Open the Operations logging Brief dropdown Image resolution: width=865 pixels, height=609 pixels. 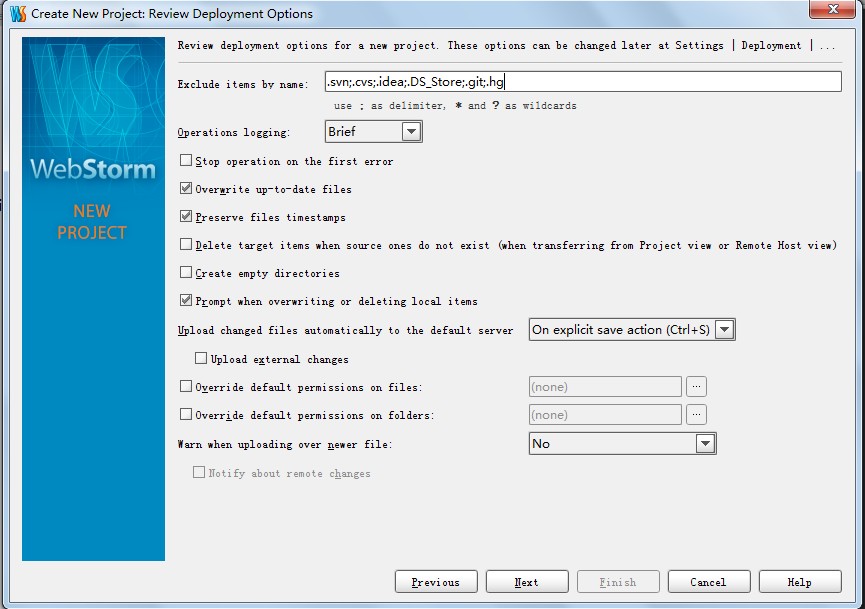(x=373, y=132)
